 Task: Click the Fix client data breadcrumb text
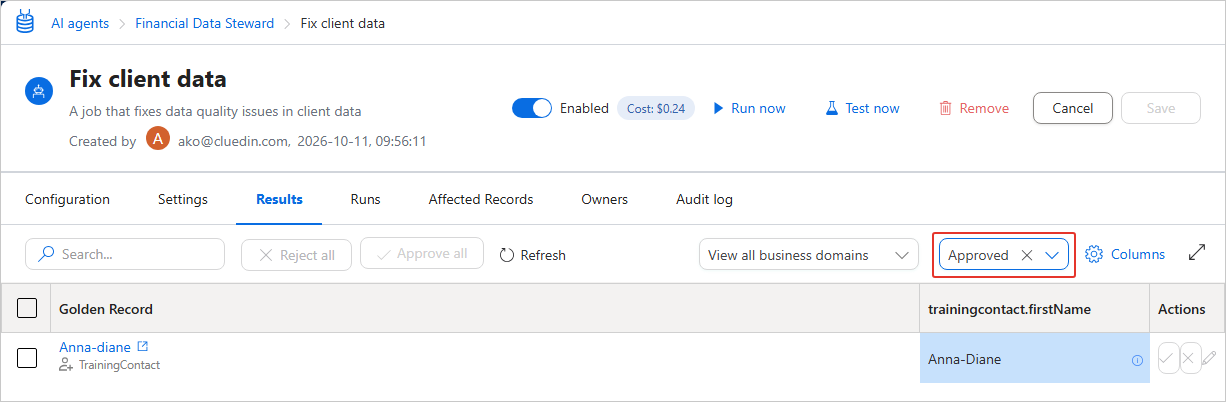(343, 23)
